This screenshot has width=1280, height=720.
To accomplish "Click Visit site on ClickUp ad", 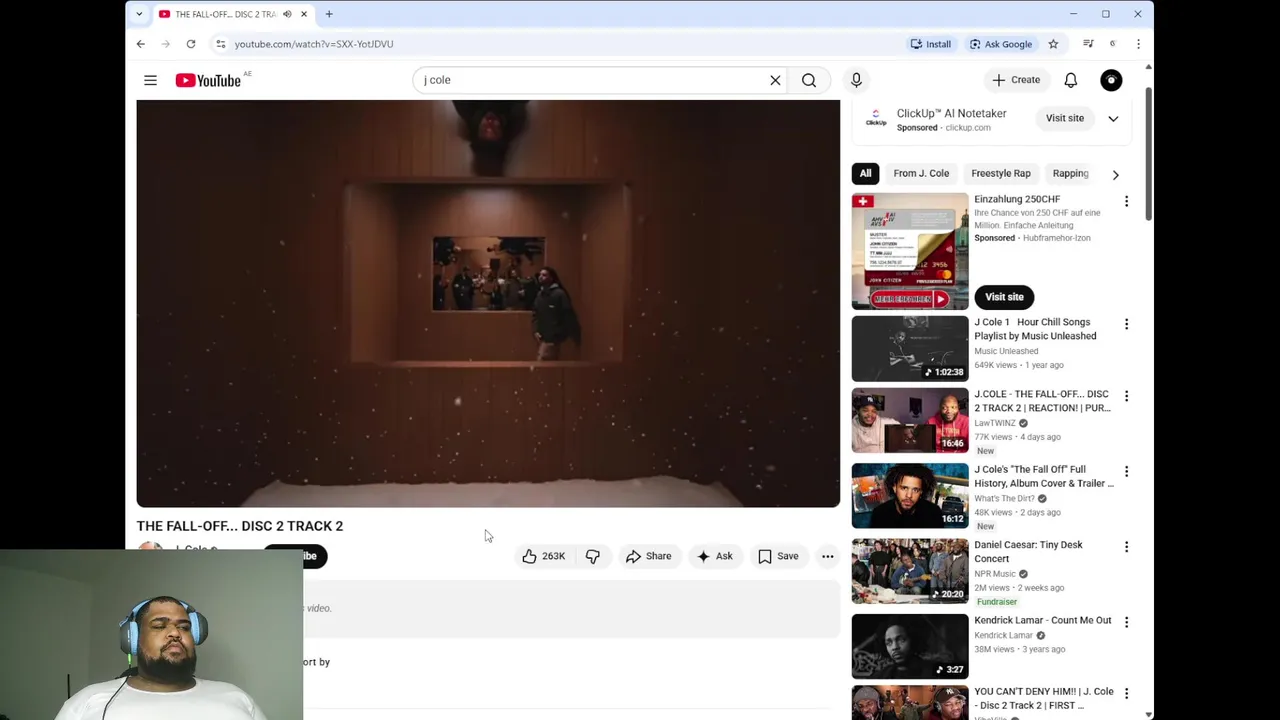I will (1064, 118).
